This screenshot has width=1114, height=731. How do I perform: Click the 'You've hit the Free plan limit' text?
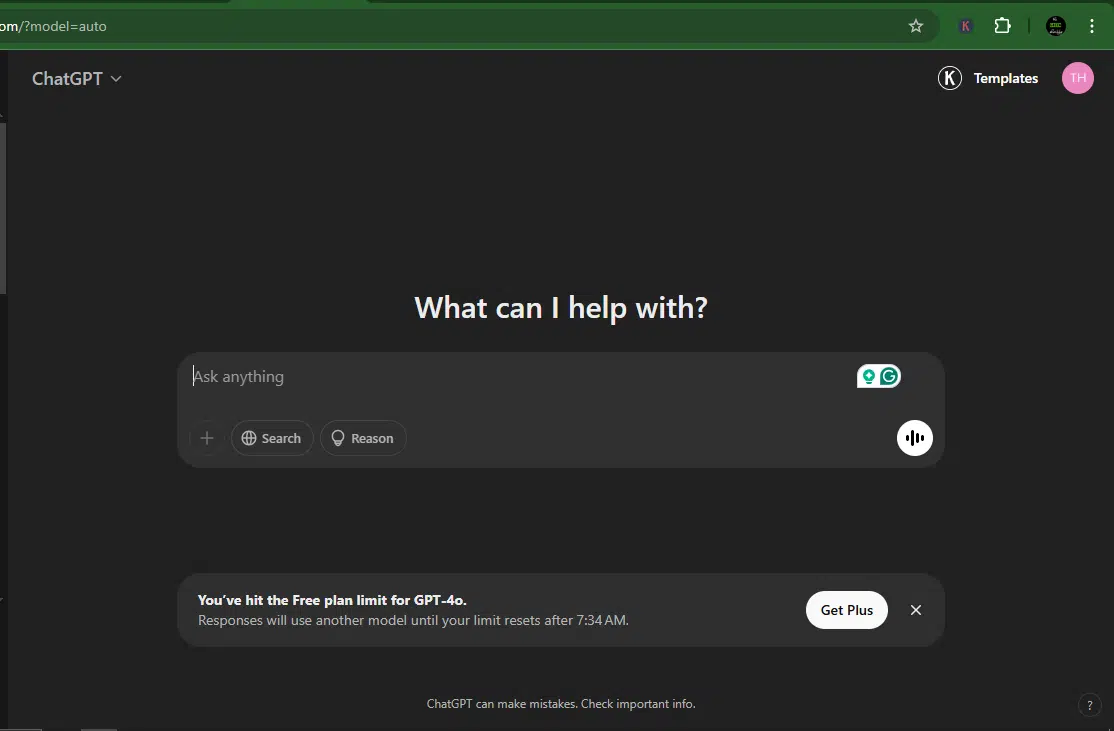tap(332, 600)
